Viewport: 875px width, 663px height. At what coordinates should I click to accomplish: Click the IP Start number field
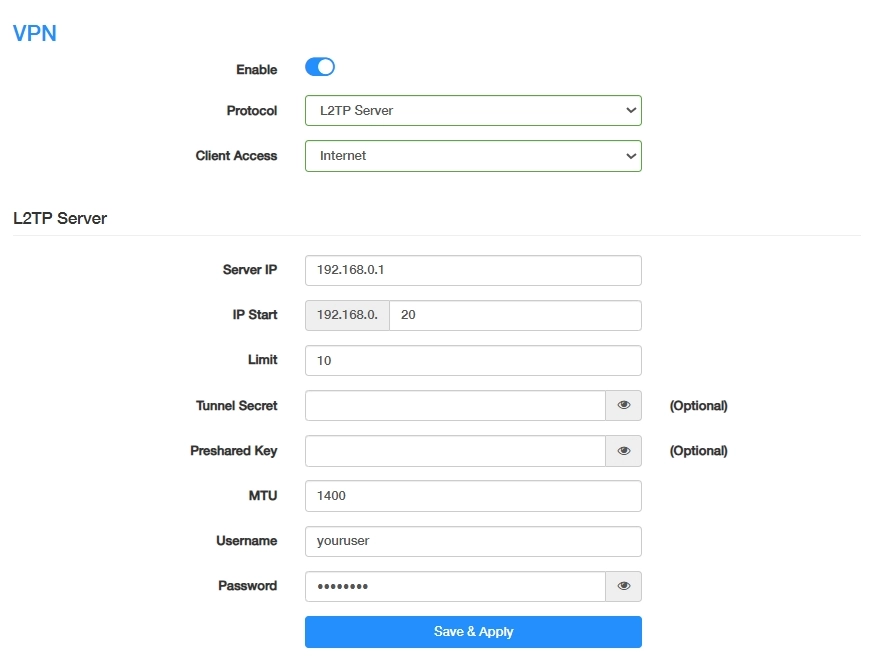tap(514, 315)
